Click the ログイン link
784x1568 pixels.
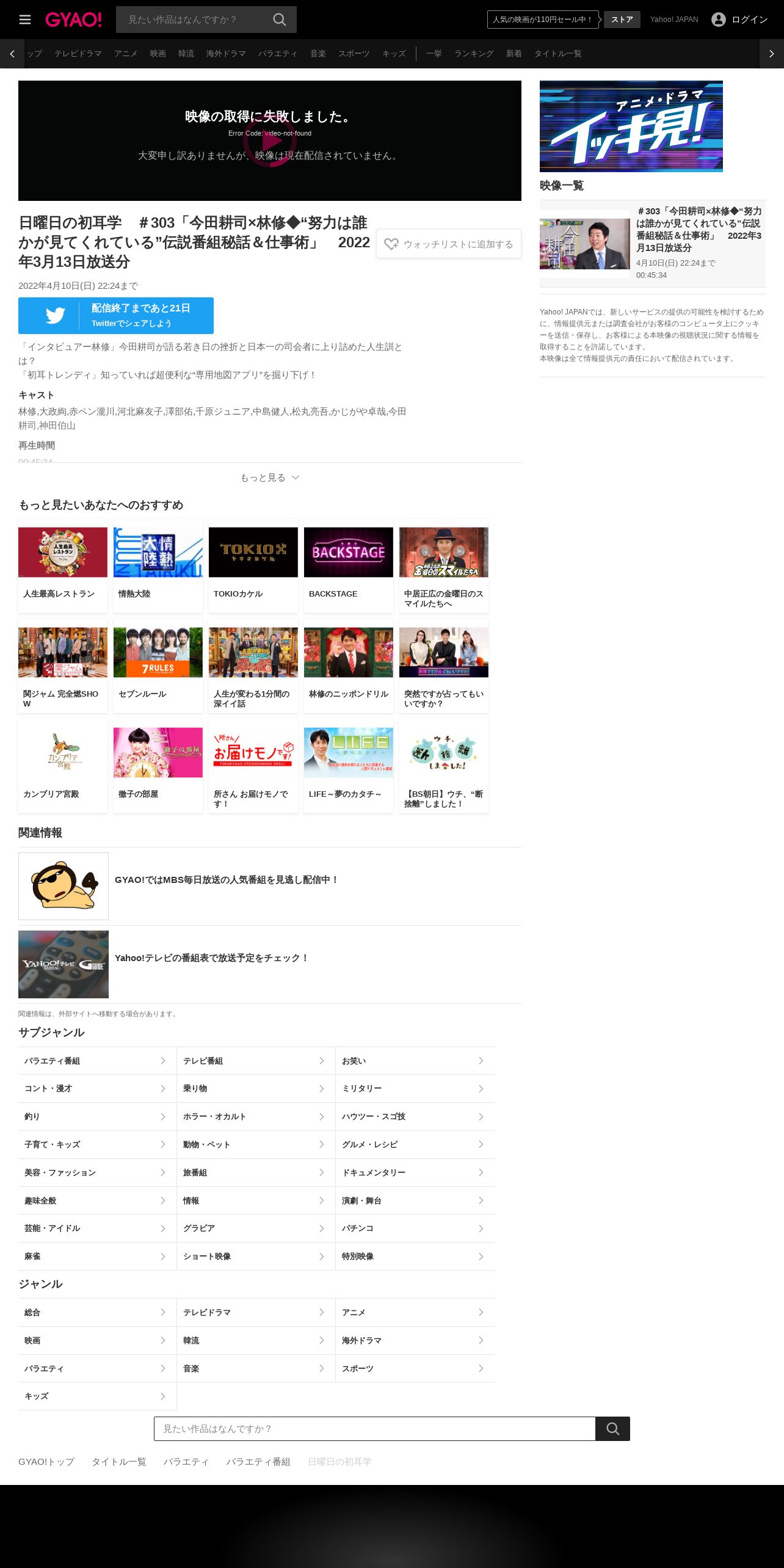750,20
